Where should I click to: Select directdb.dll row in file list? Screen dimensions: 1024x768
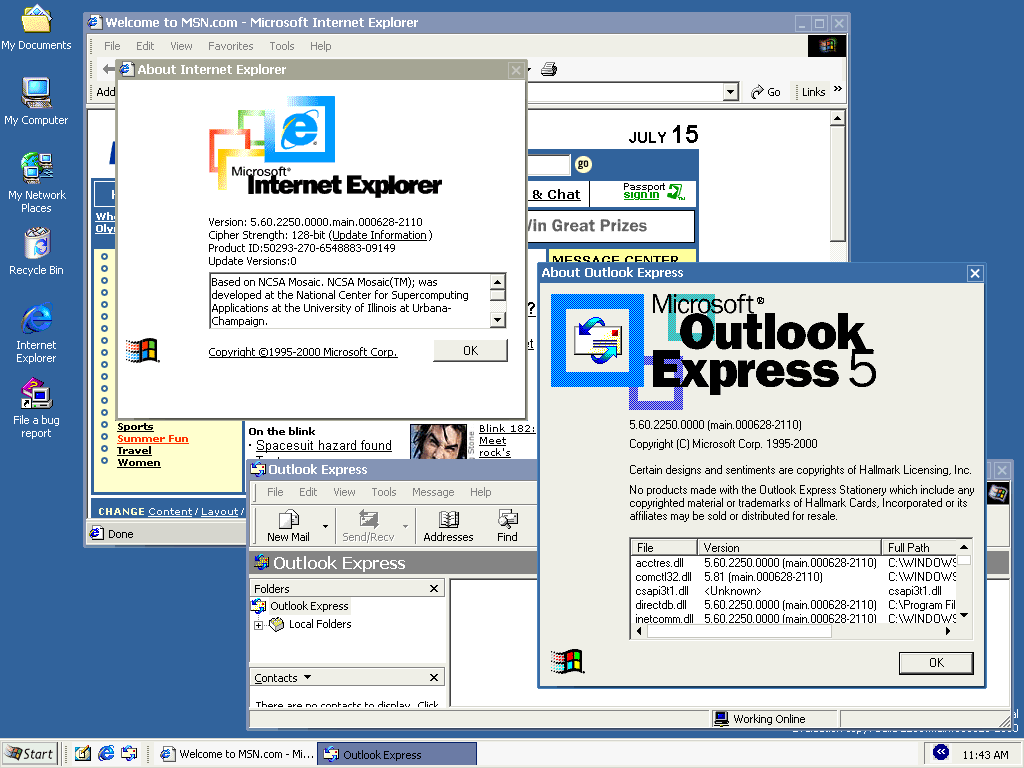click(x=794, y=605)
